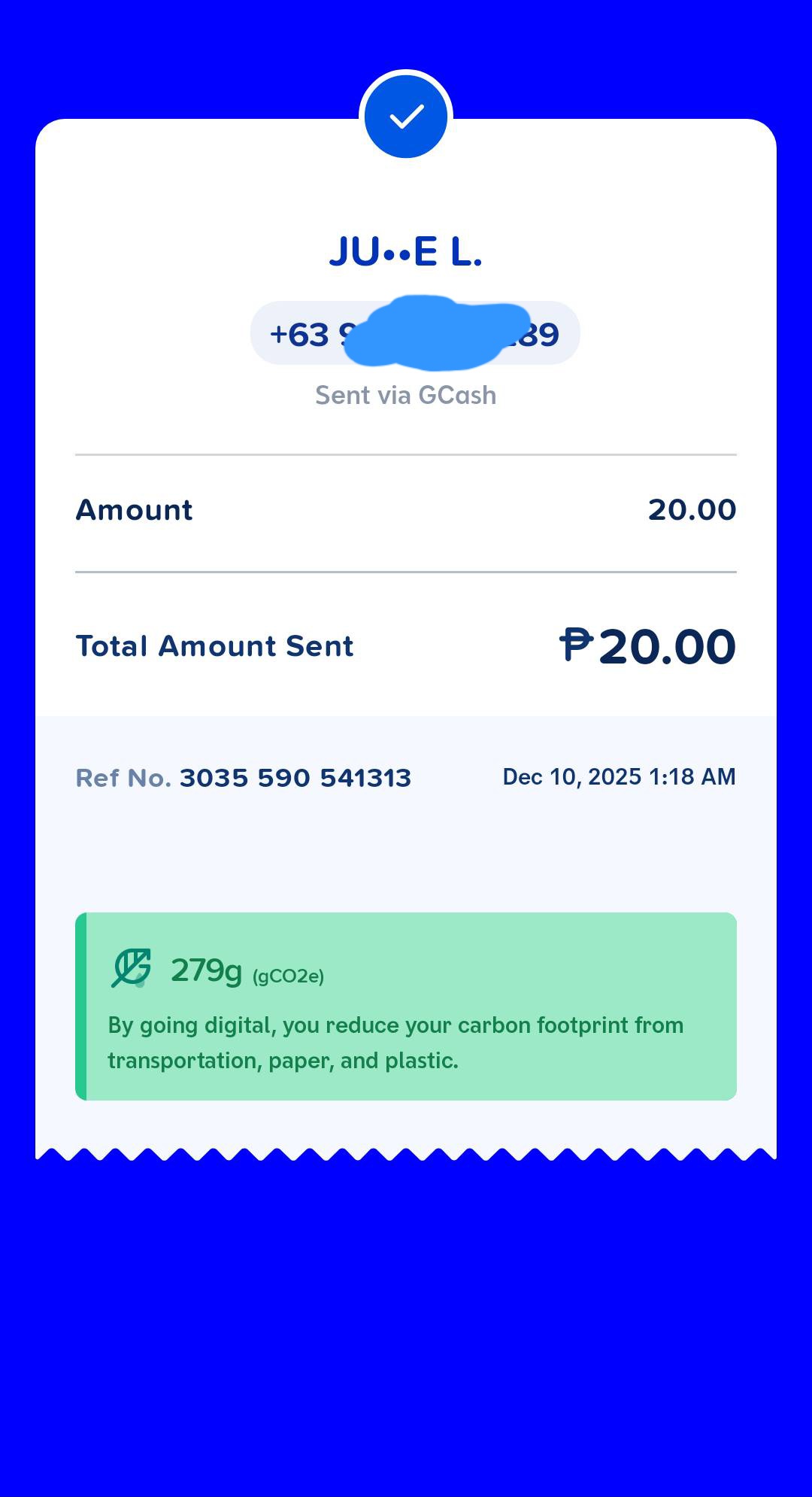Click the dark green bar on banner edge

point(81,1007)
